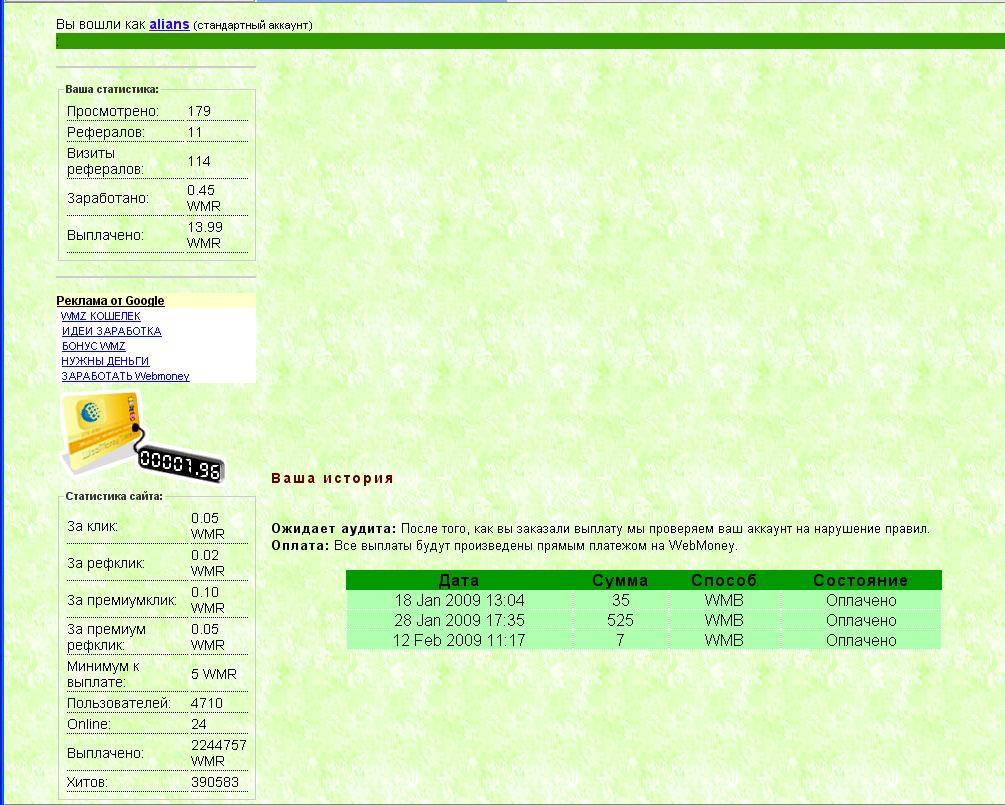Open the ИДЕИ ЗАРАБОТКА ad link
1005x805 pixels.
111,331
